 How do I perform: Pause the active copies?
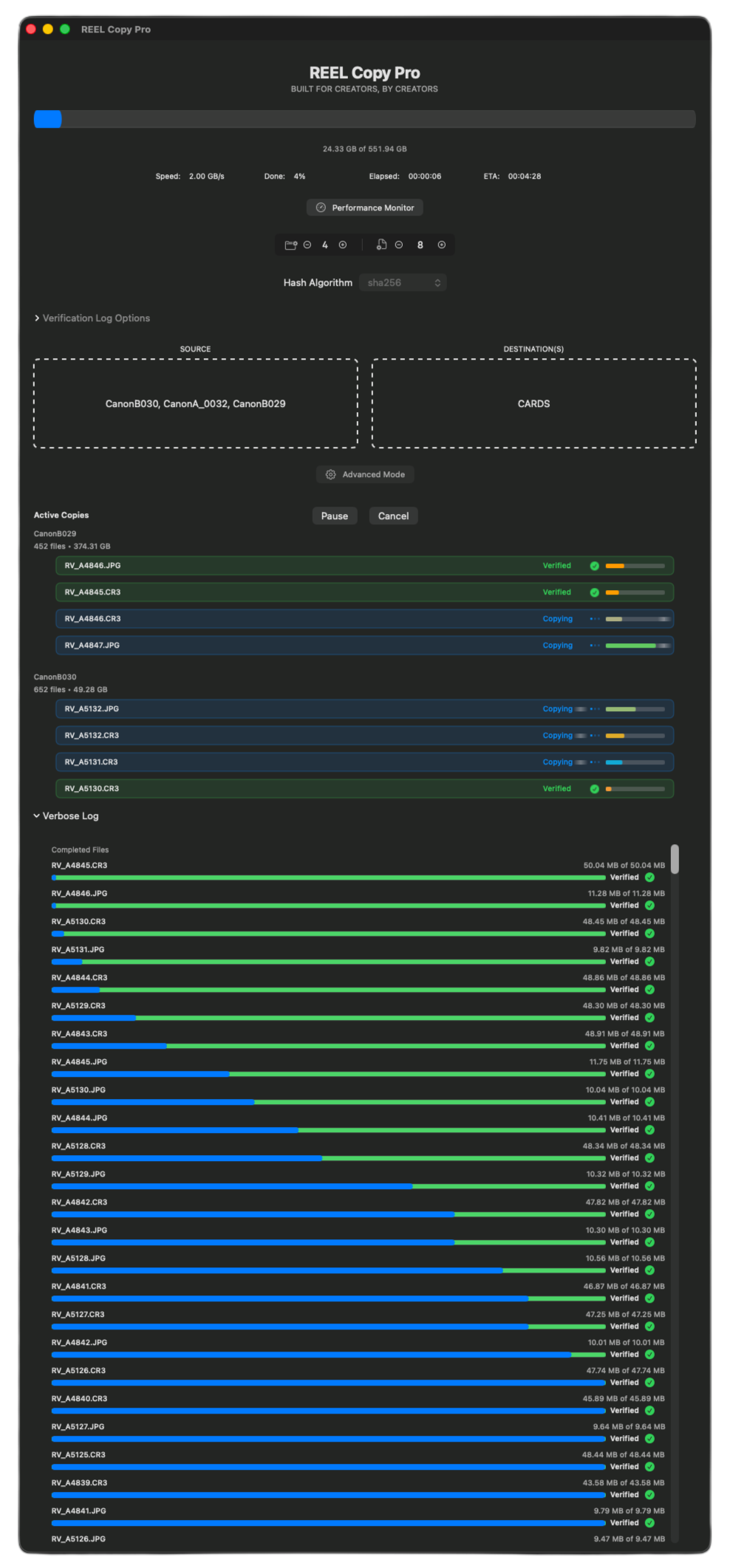pyautogui.click(x=335, y=516)
